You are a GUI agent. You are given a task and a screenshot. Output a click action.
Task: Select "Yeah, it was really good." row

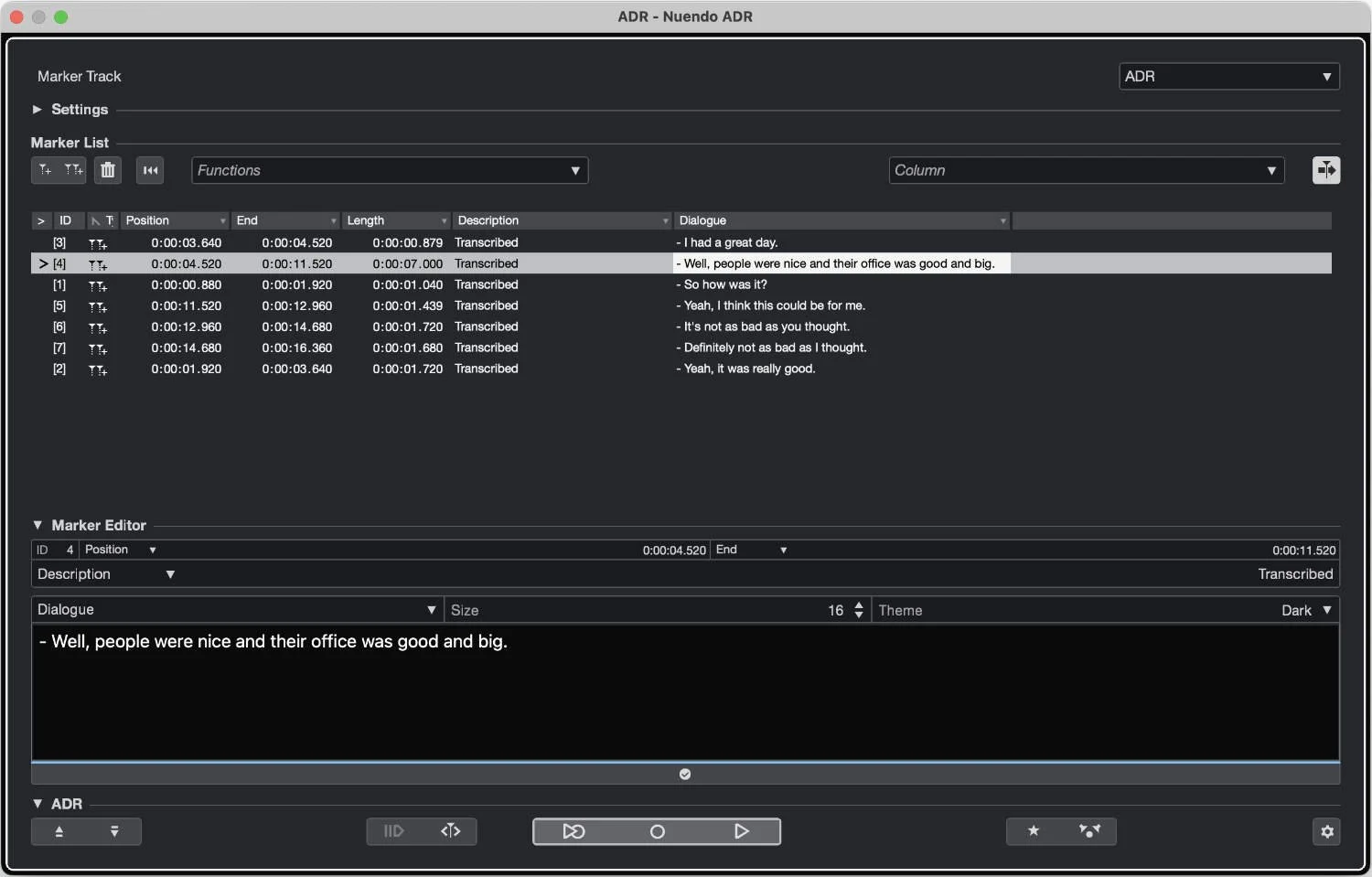(x=681, y=369)
